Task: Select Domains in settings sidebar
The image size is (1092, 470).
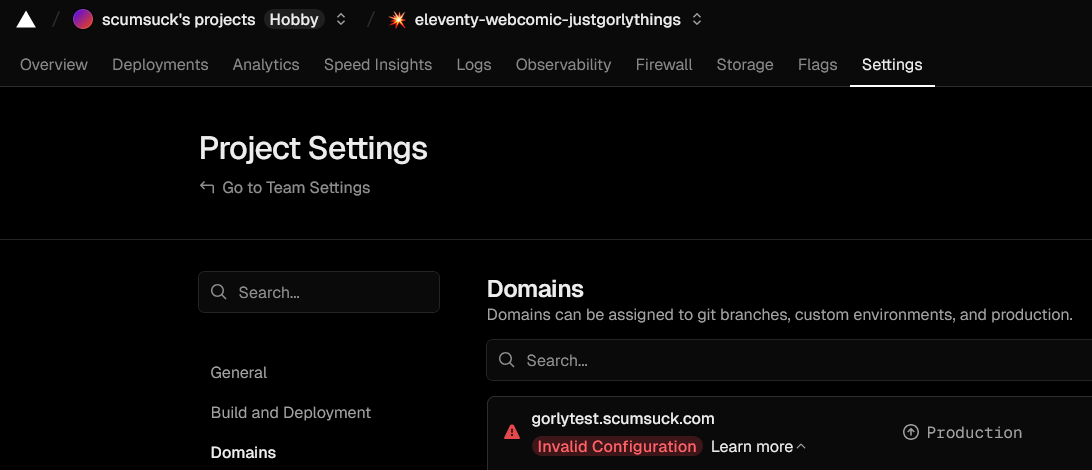Action: 244,453
